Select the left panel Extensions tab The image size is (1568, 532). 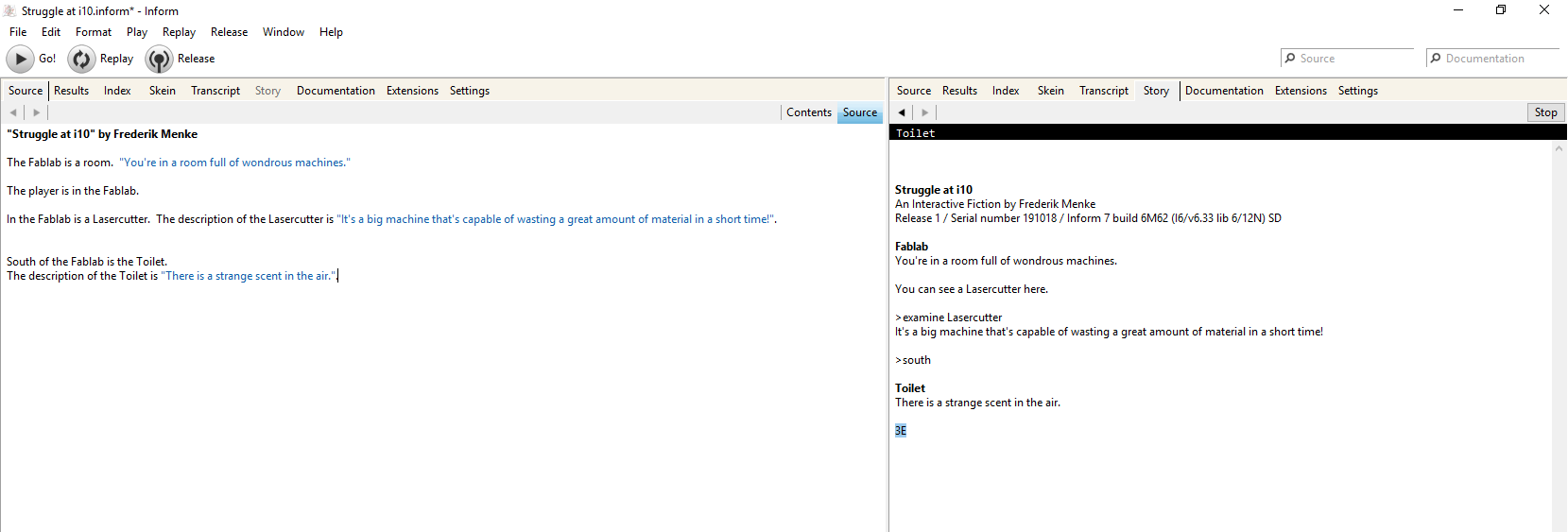412,91
